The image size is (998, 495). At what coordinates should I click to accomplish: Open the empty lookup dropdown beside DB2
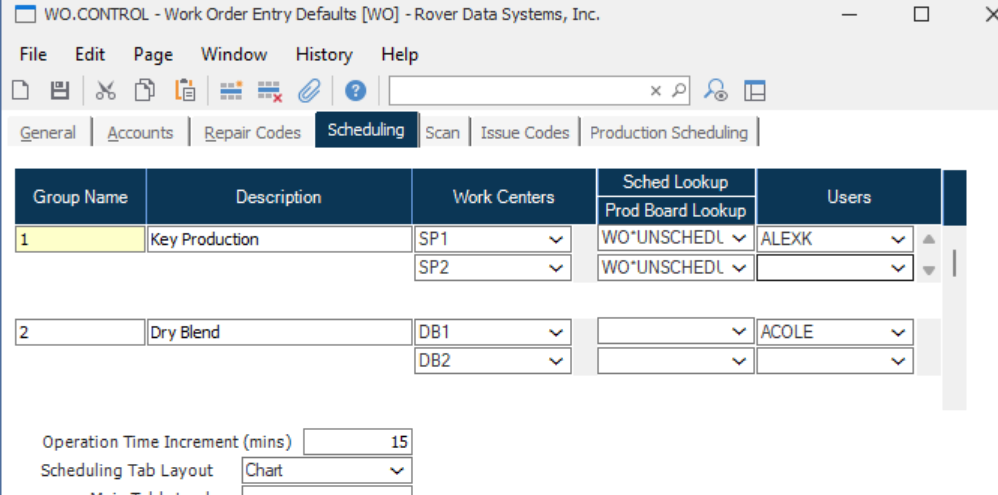coord(739,361)
